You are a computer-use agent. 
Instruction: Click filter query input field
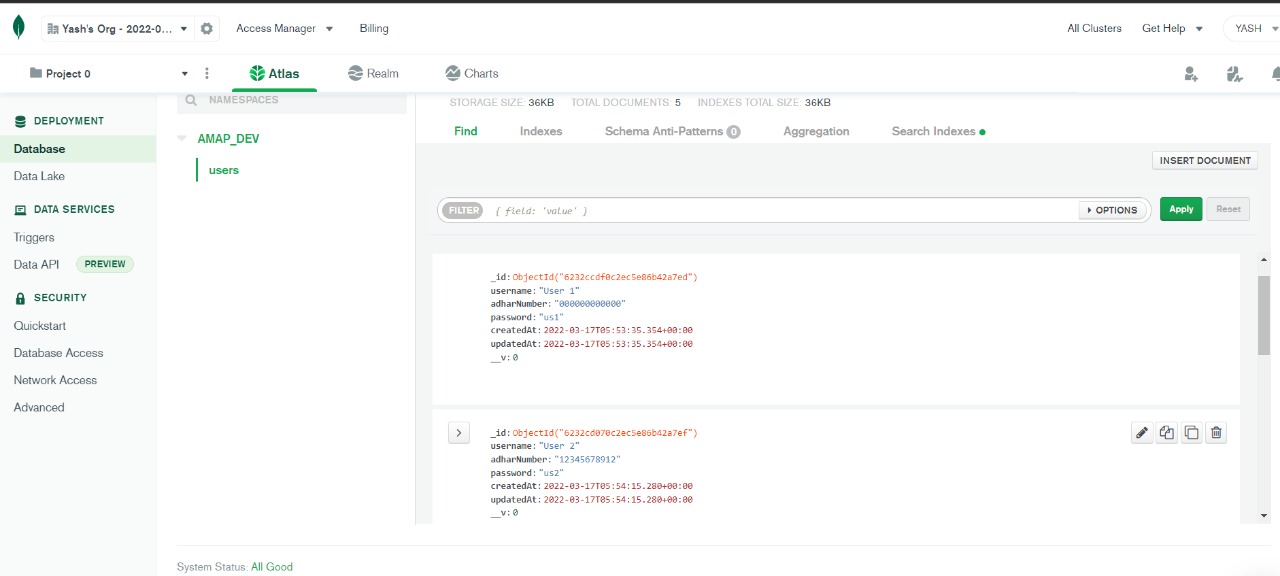[x=785, y=211]
